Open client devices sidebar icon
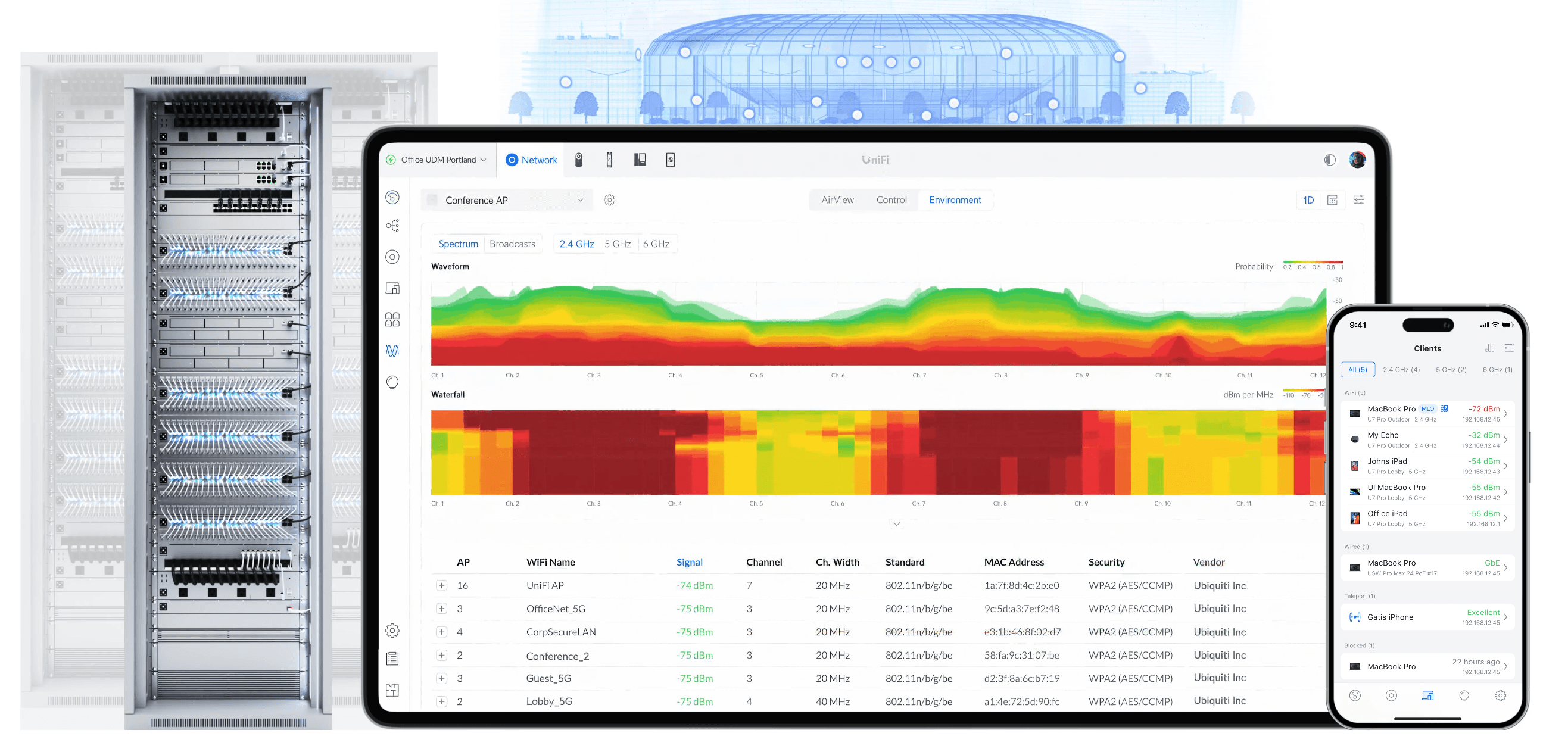The image size is (1568, 755). pos(392,288)
